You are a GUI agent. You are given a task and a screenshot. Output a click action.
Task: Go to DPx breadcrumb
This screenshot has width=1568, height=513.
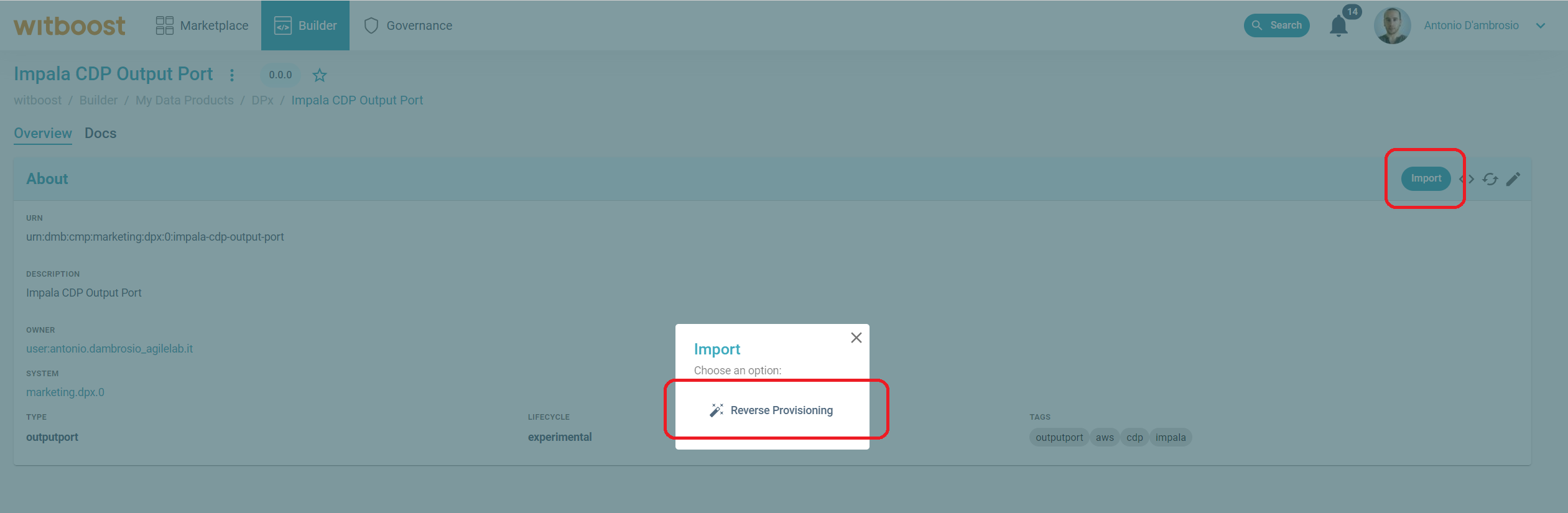(x=262, y=100)
